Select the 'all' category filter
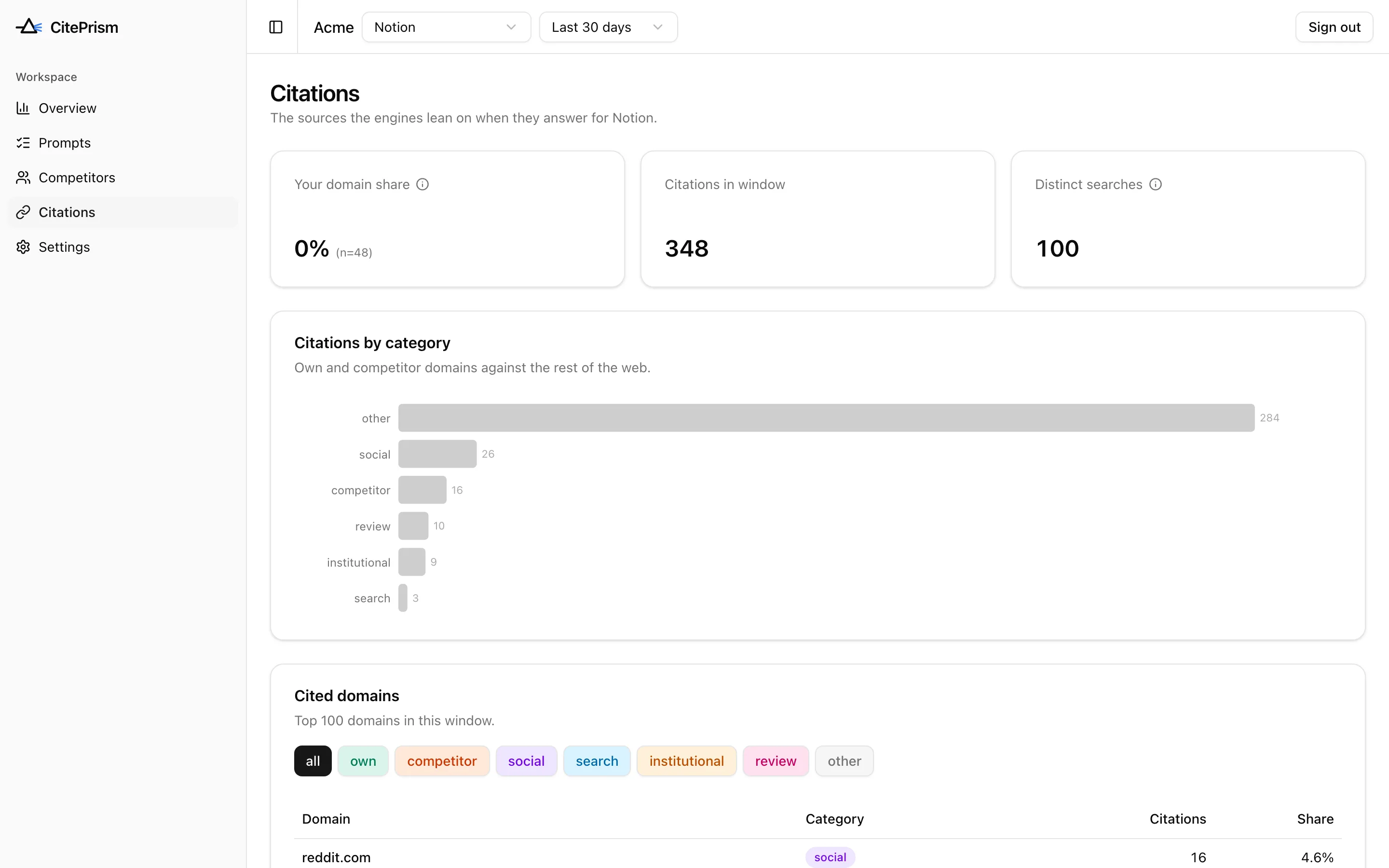This screenshot has width=1389, height=868. (x=313, y=760)
